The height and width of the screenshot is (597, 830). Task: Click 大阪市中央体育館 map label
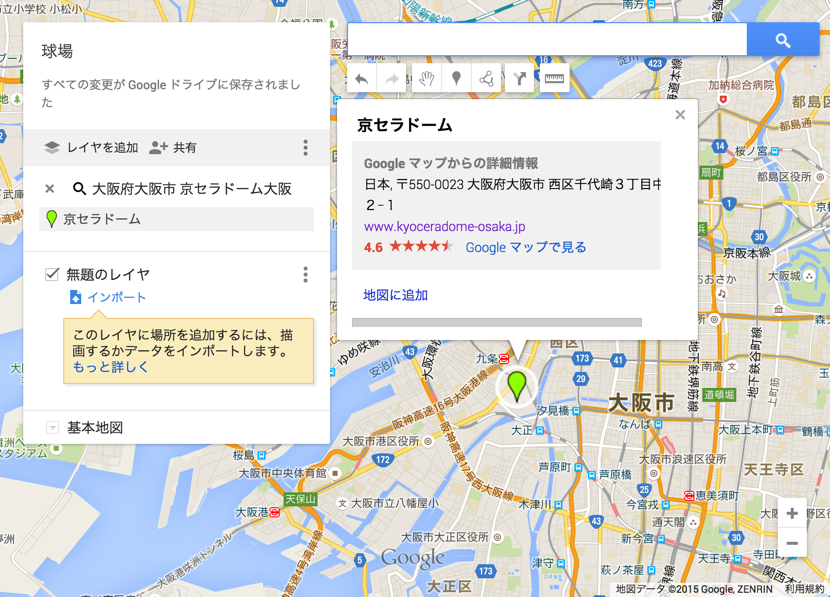(282, 473)
